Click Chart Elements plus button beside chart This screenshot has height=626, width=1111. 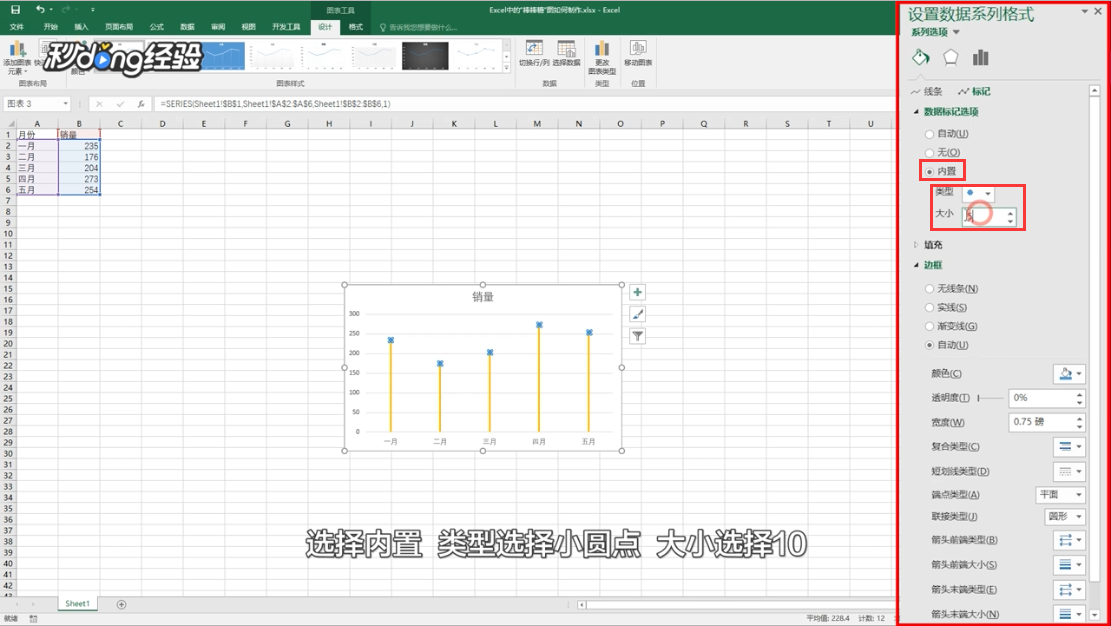[638, 292]
